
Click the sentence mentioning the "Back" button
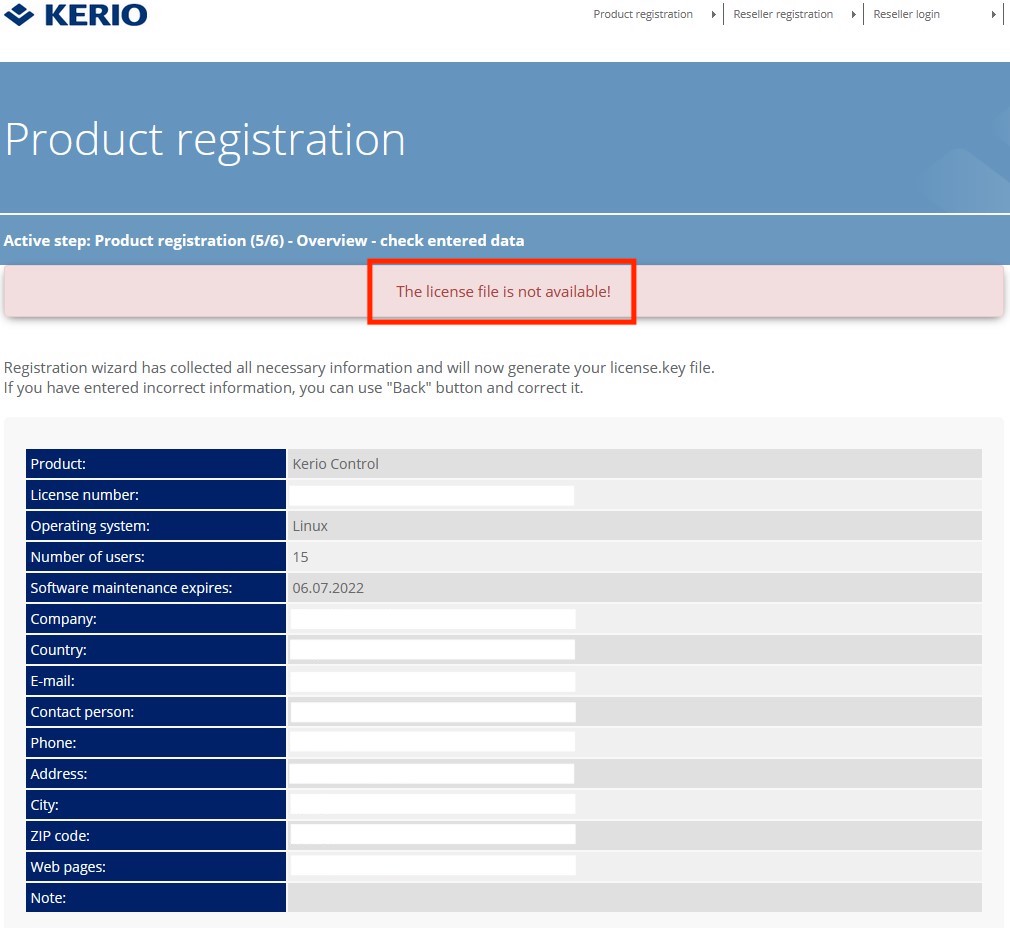[x=293, y=388]
